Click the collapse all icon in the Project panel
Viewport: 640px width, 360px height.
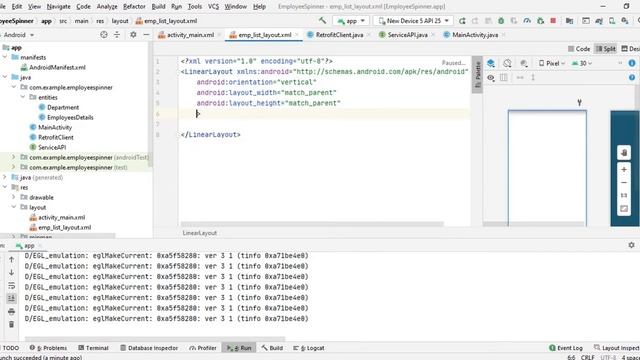point(117,35)
